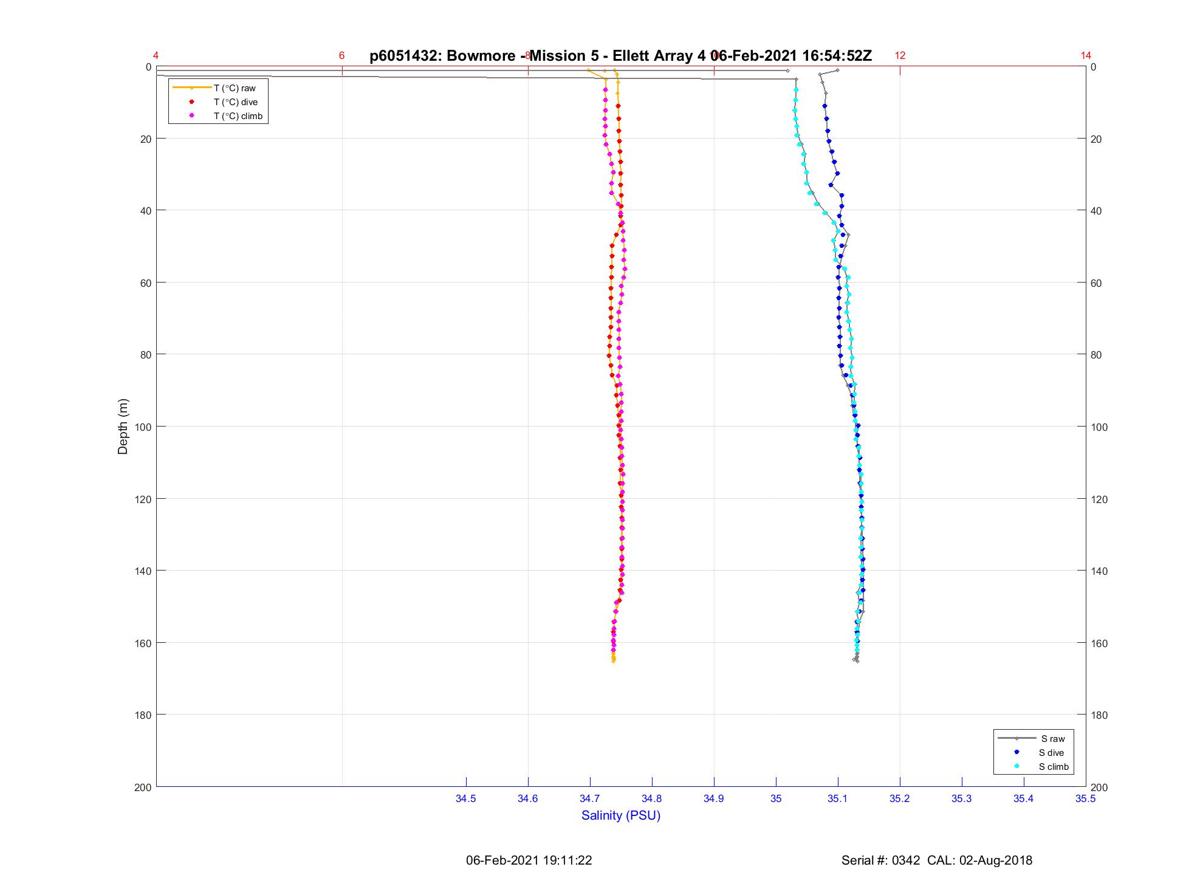Click the 'Serial #: 0342' footer text

pyautogui.click(x=883, y=860)
